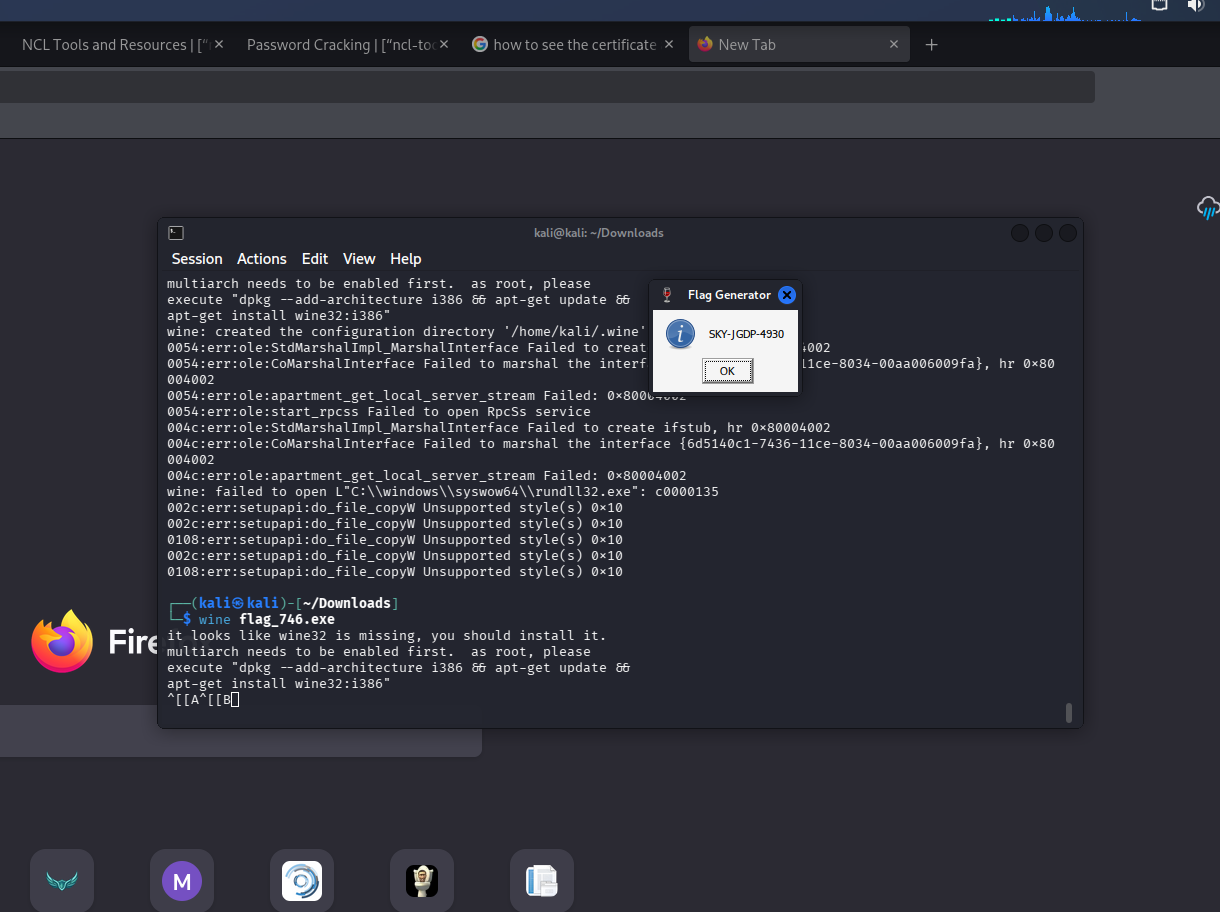Open the blue circular swirl shortcut
Screen dimensions: 1220x912
(302, 881)
